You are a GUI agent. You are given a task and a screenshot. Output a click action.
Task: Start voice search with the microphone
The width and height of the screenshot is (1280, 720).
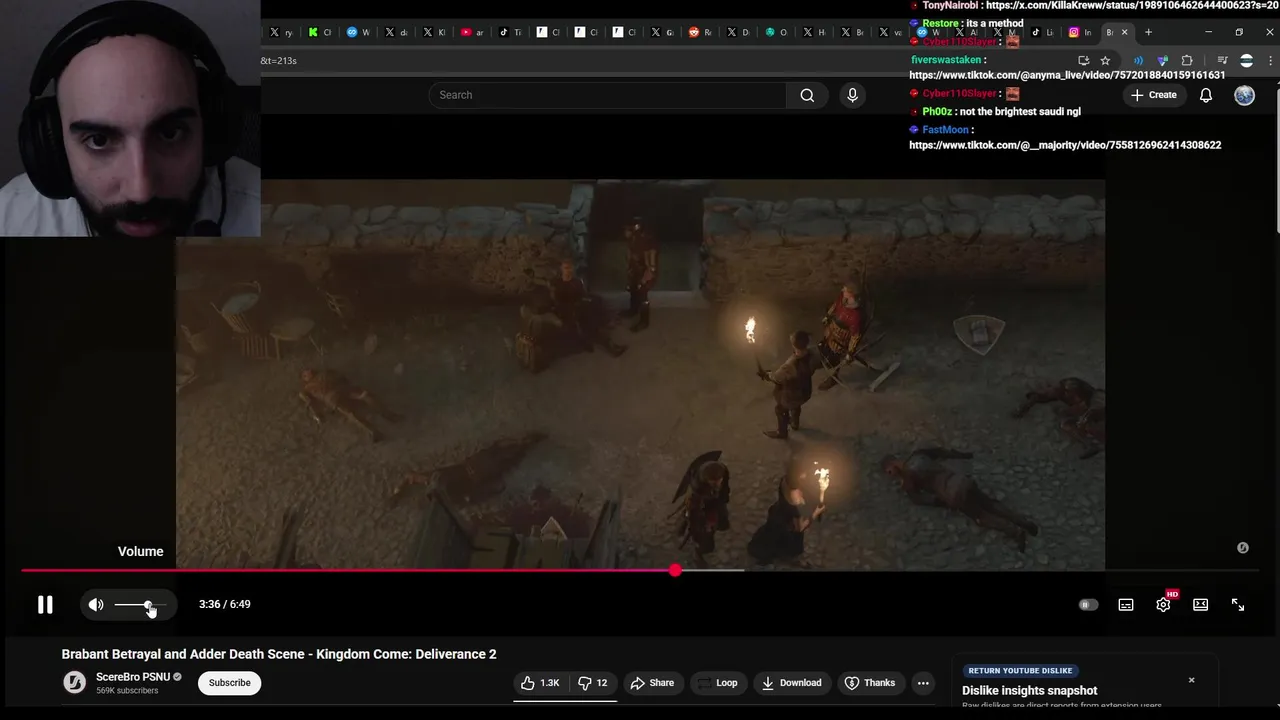pos(852,95)
